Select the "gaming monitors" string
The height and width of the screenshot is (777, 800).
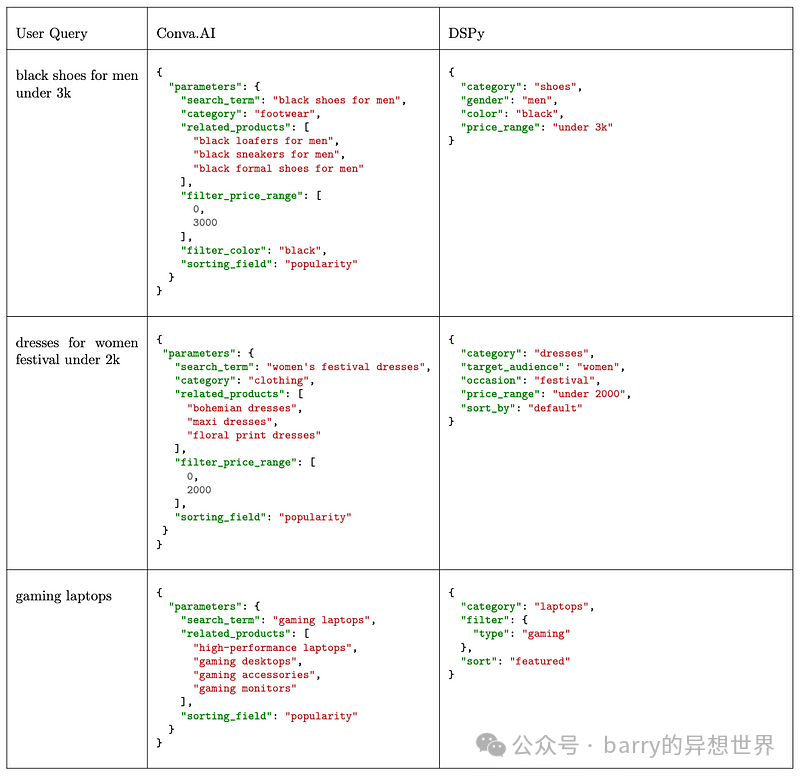pyautogui.click(x=244, y=689)
